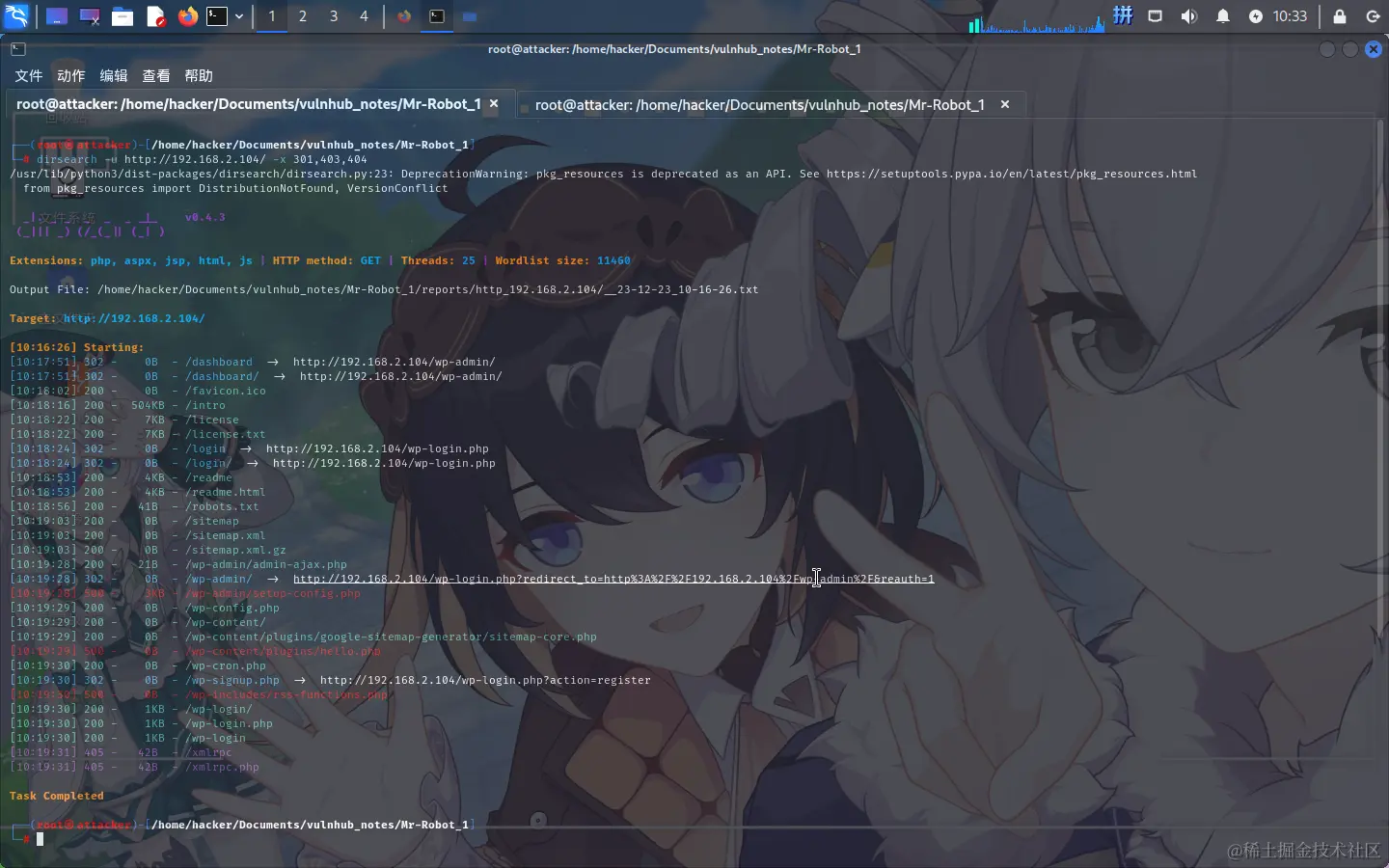Click the /wp-config.php result line

(145, 608)
